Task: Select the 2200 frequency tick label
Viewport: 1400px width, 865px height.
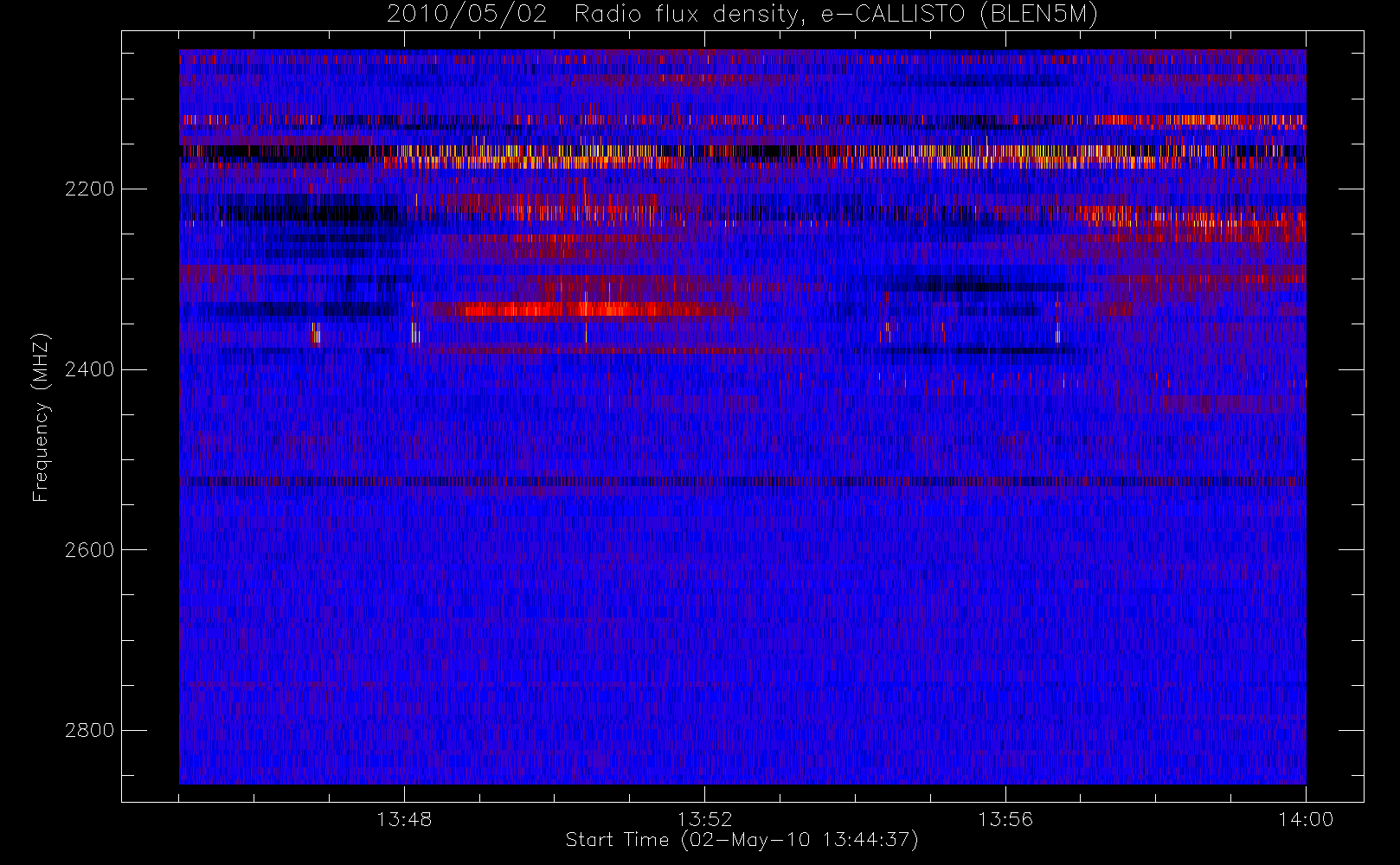Action: click(89, 189)
